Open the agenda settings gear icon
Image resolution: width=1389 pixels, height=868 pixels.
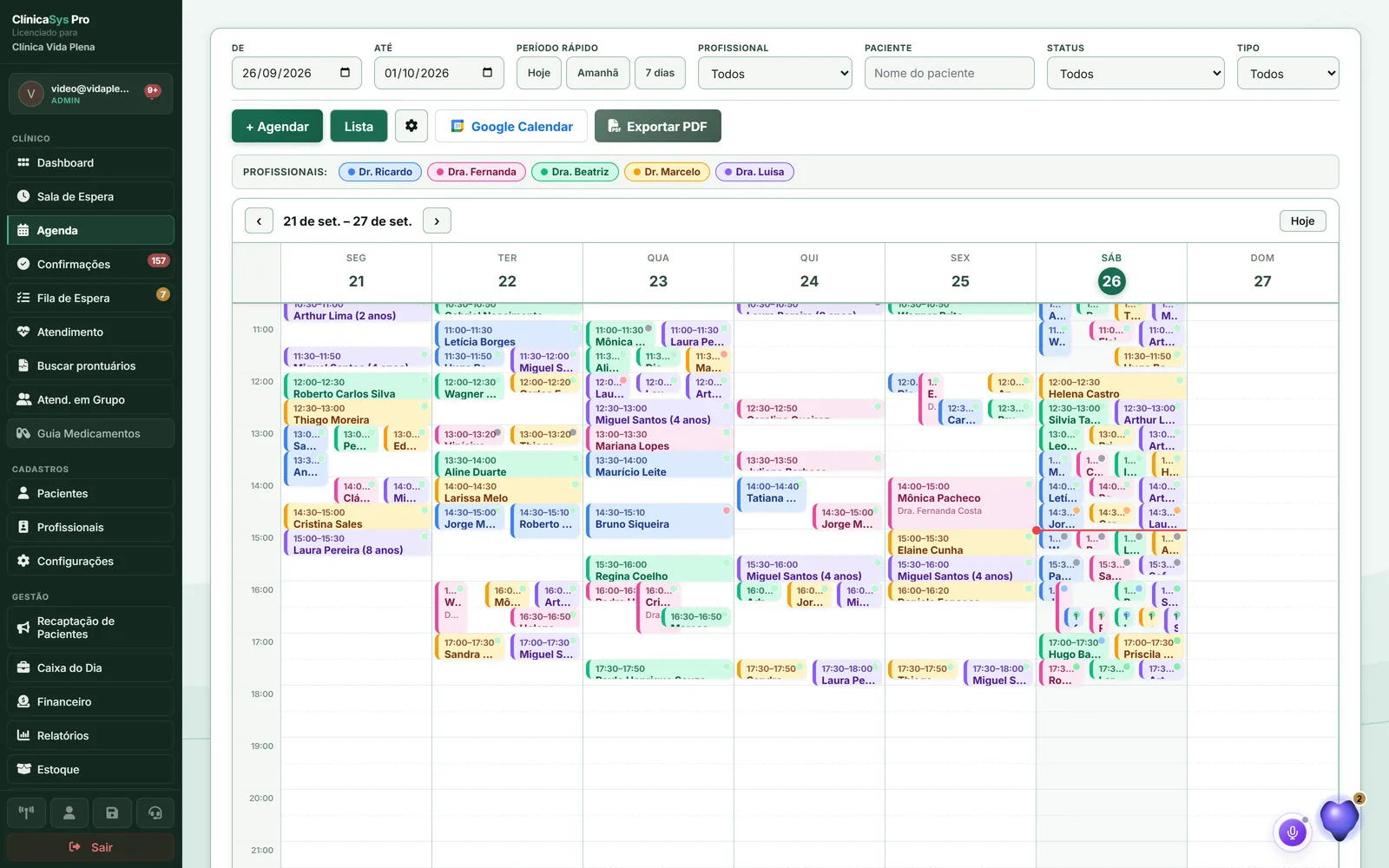coord(411,126)
